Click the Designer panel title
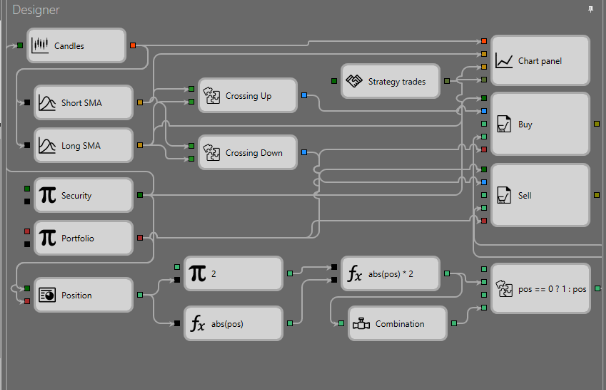606x390 pixels. (x=36, y=10)
